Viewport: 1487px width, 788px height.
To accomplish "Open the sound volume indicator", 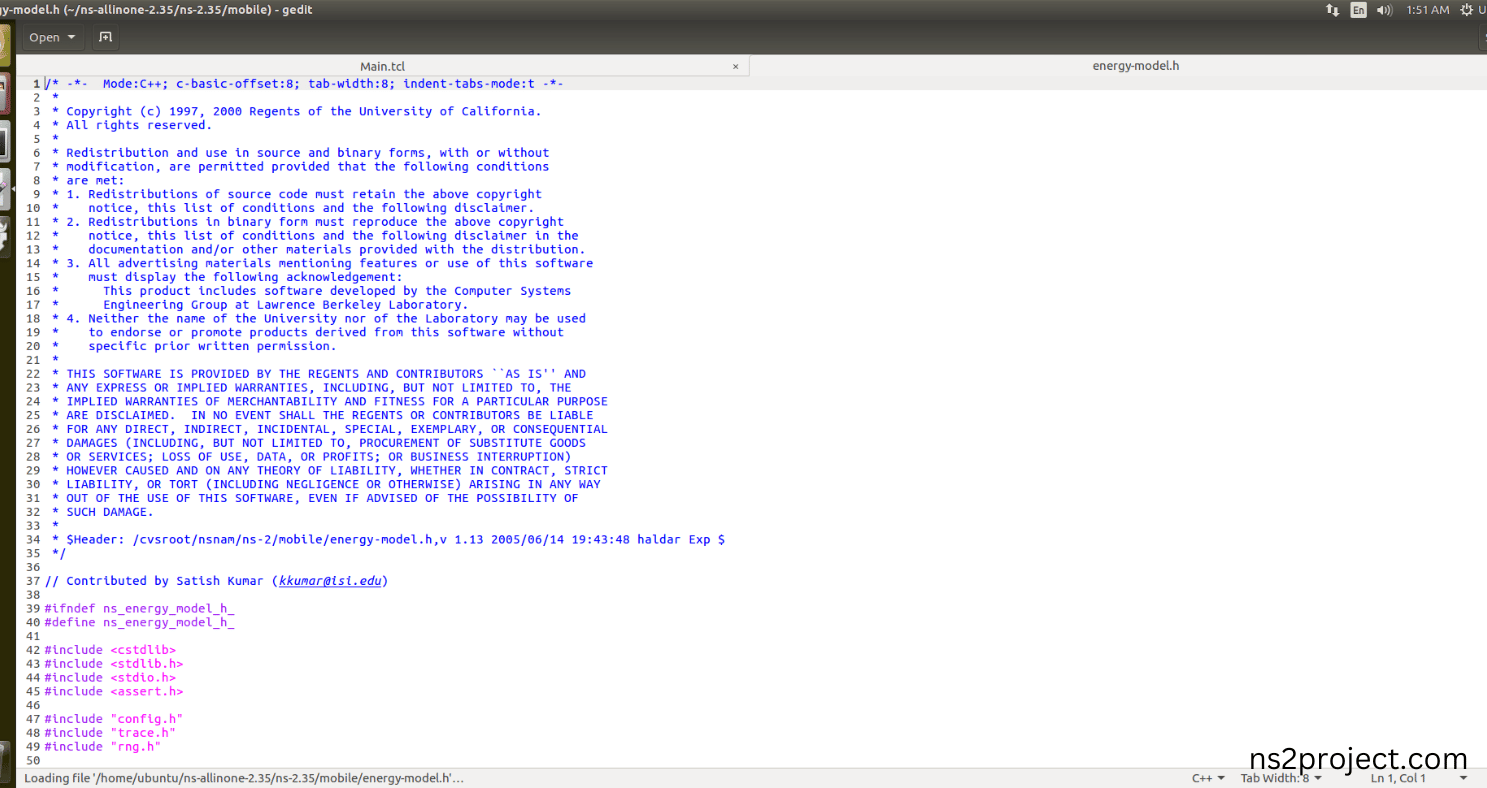I will click(1384, 10).
